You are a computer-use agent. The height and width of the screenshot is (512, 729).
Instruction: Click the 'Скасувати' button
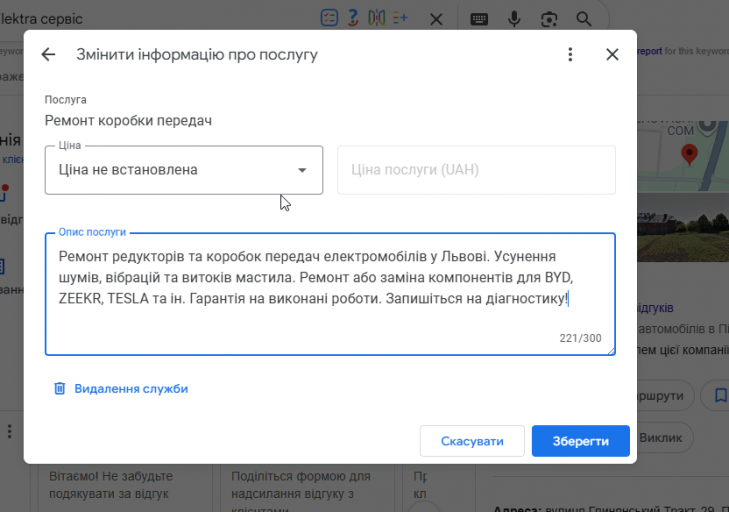pos(472,441)
